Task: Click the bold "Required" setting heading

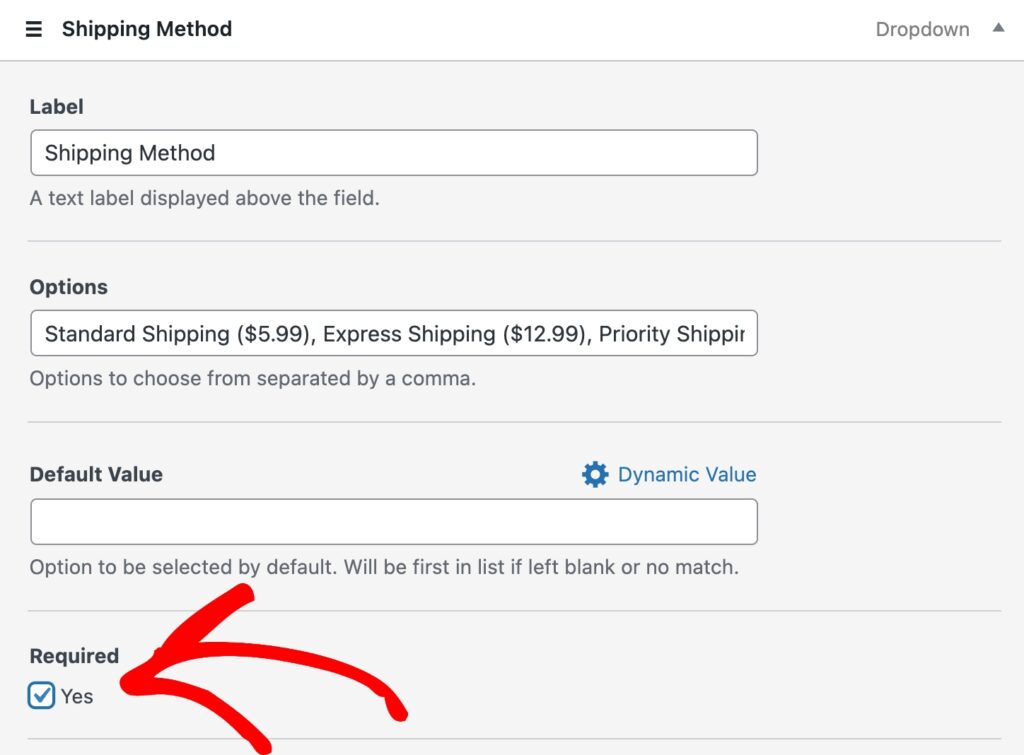Action: (x=74, y=656)
